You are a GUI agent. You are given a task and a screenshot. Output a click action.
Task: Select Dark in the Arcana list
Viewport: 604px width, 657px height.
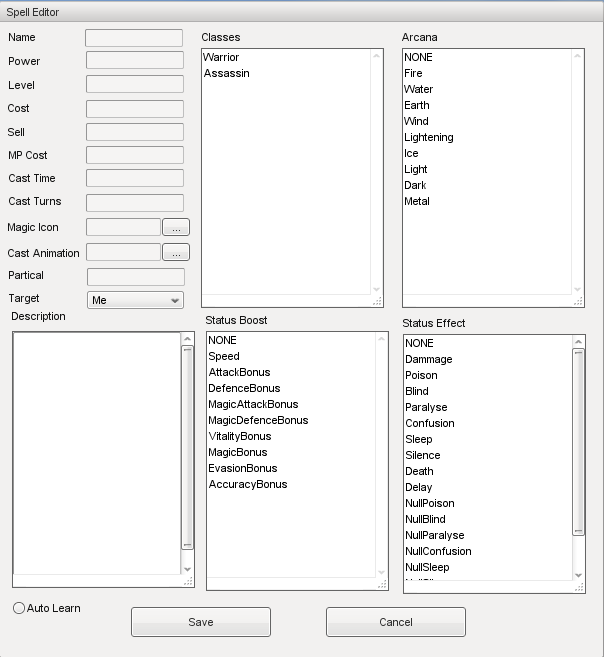point(488,185)
